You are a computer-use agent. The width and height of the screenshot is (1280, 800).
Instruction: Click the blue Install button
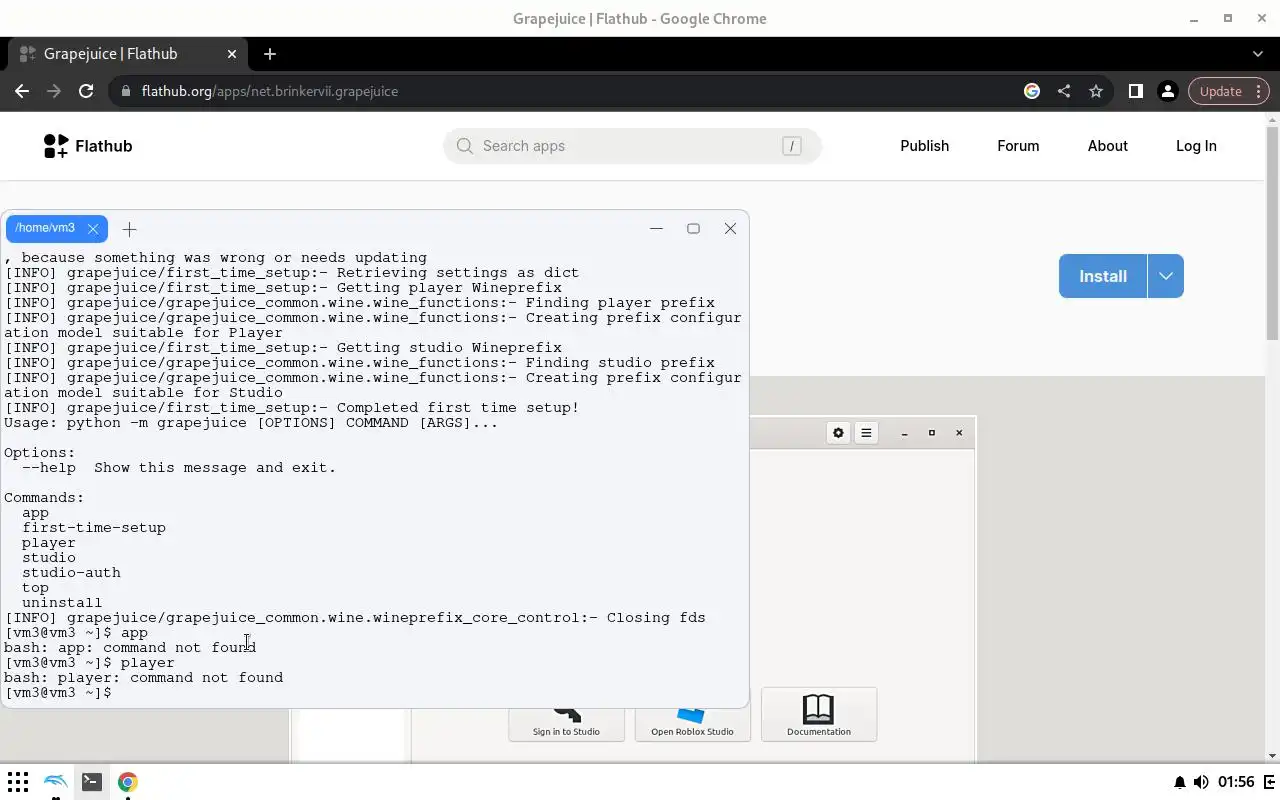(1103, 276)
